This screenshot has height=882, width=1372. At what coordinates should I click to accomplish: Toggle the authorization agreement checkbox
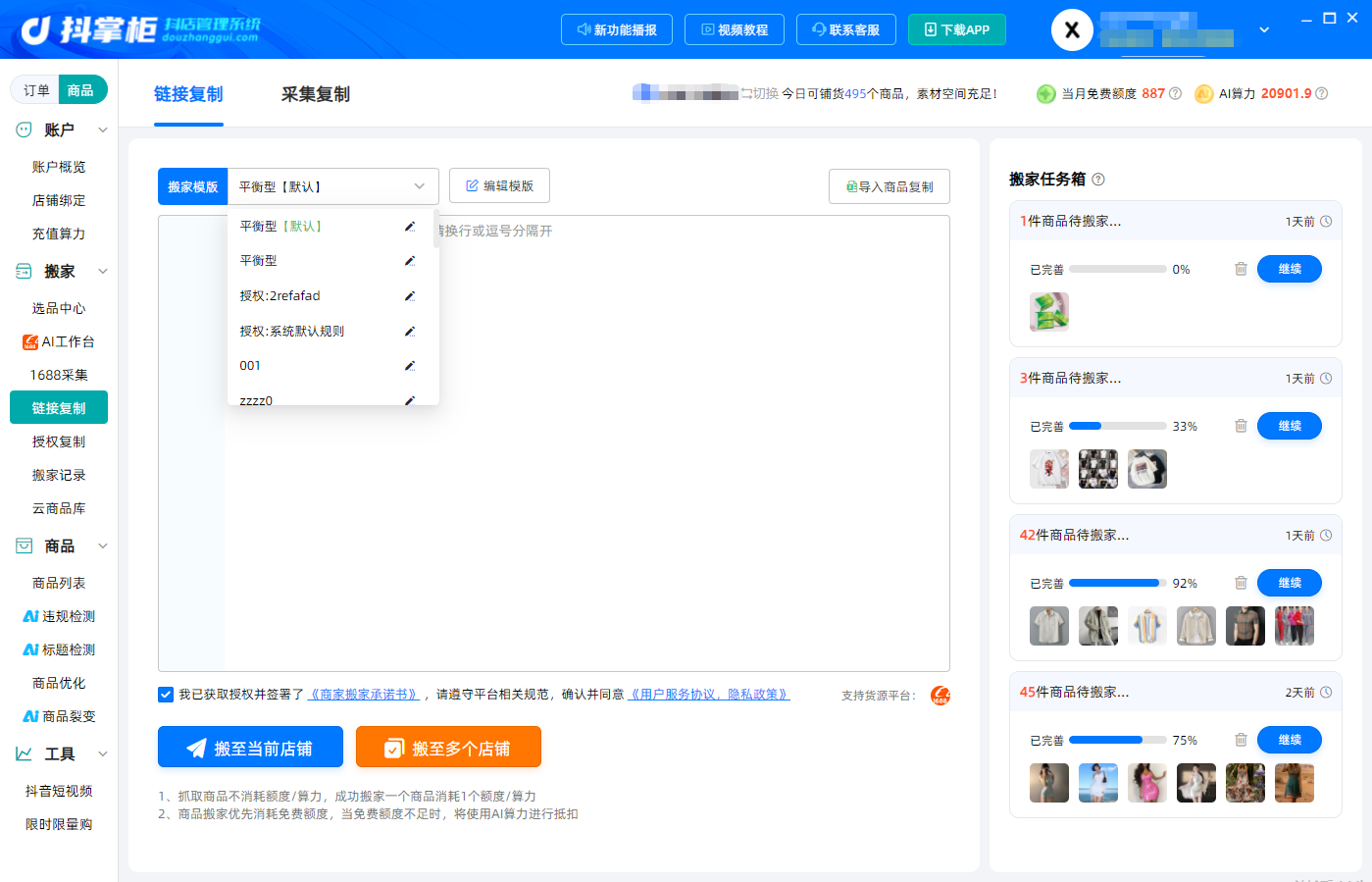click(166, 695)
